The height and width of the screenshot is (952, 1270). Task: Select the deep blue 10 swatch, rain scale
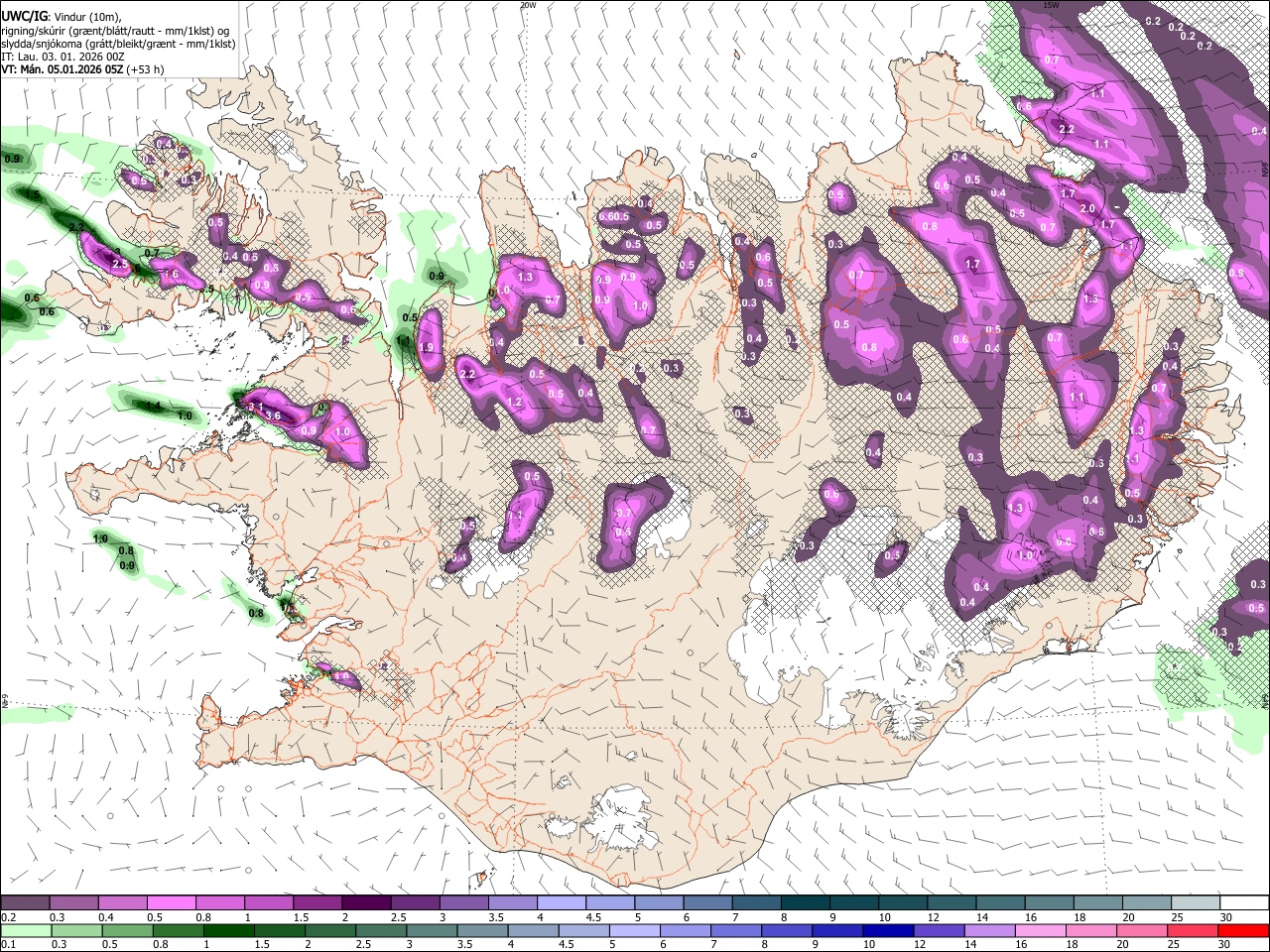[x=887, y=930]
